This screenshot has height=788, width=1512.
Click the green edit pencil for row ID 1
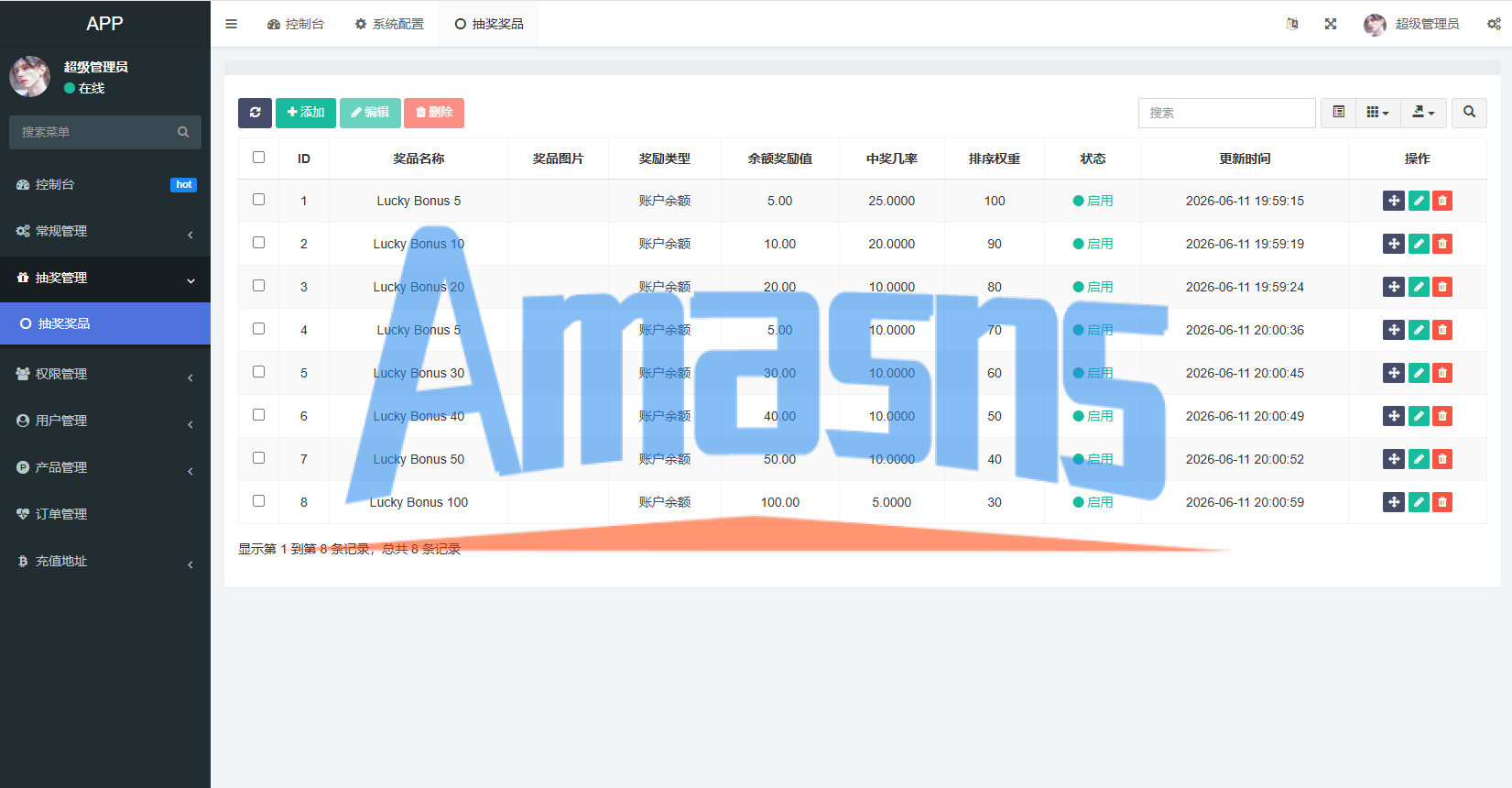point(1419,201)
